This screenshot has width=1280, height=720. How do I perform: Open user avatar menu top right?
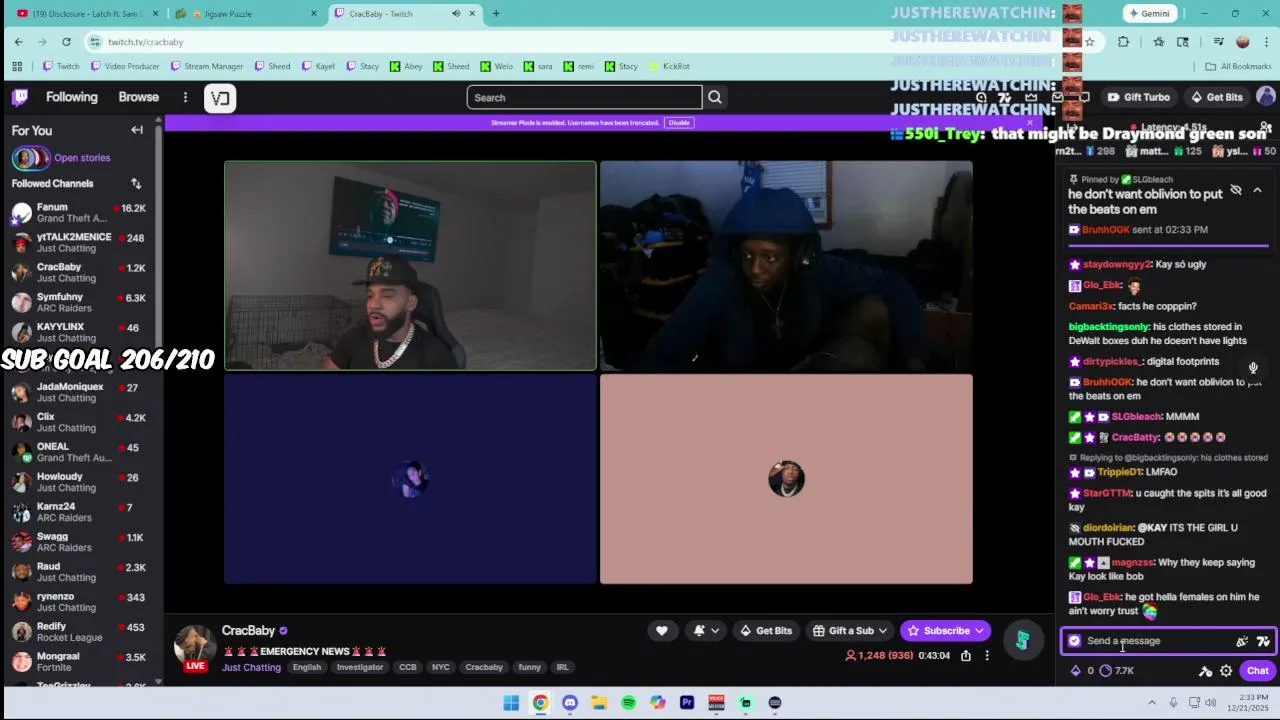pos(1266,97)
